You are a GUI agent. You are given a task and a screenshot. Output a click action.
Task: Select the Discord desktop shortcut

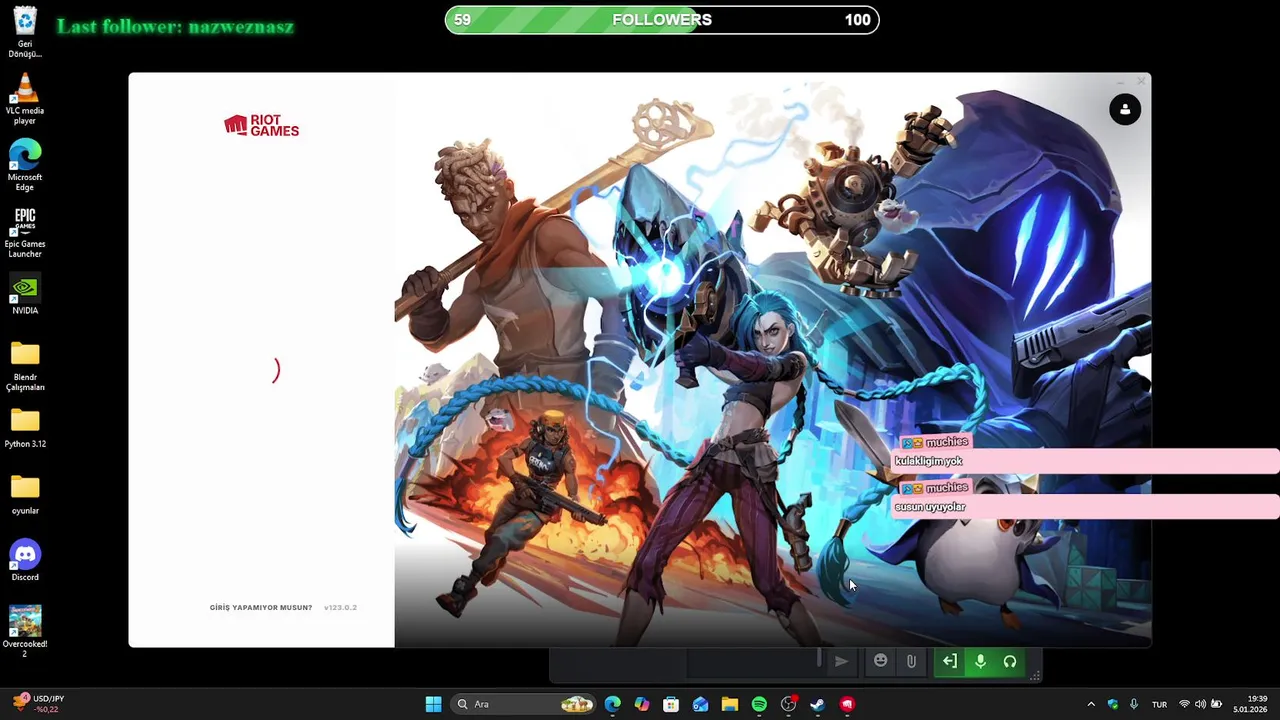[x=25, y=561]
